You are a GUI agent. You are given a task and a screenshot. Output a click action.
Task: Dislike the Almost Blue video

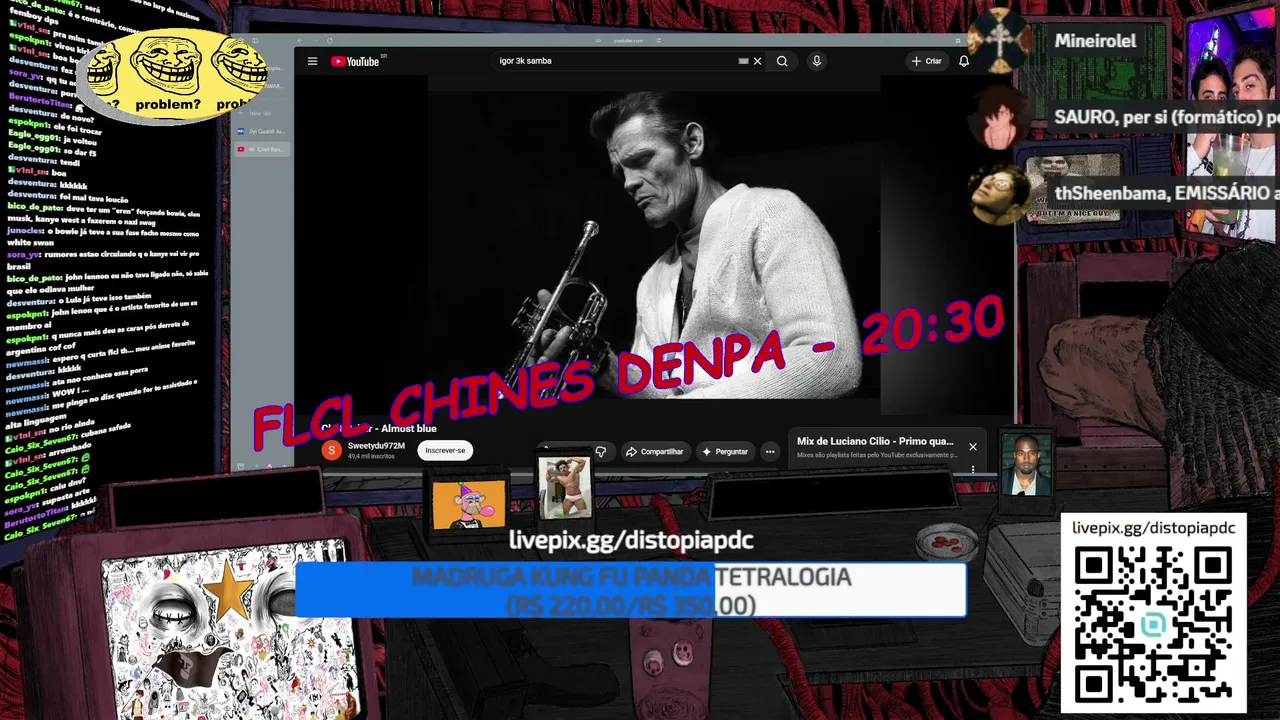click(600, 452)
